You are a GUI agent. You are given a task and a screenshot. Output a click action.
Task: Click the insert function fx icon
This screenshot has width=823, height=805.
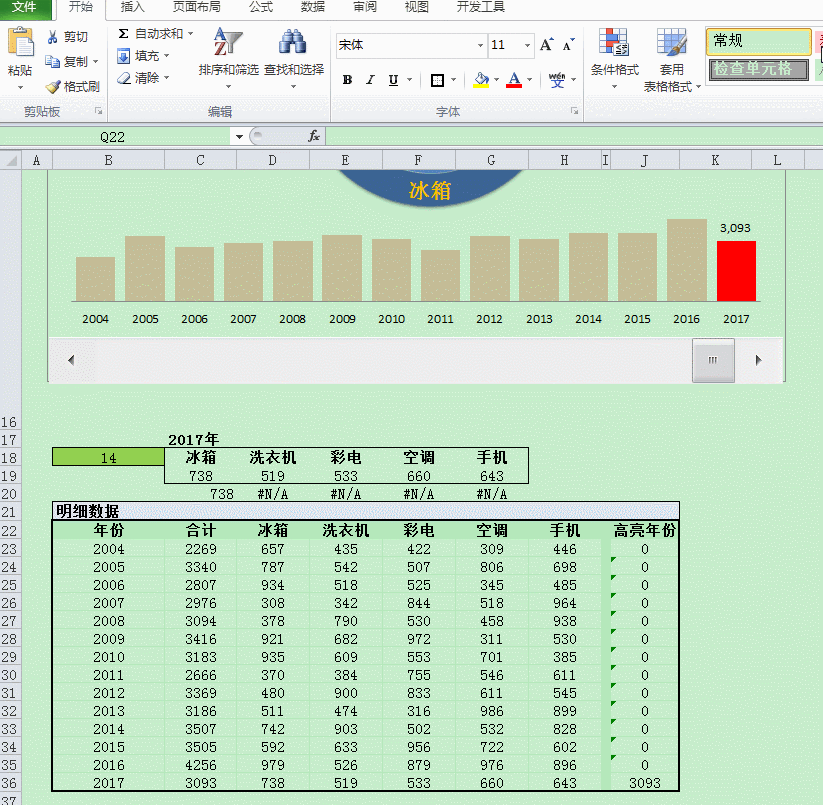click(x=313, y=136)
